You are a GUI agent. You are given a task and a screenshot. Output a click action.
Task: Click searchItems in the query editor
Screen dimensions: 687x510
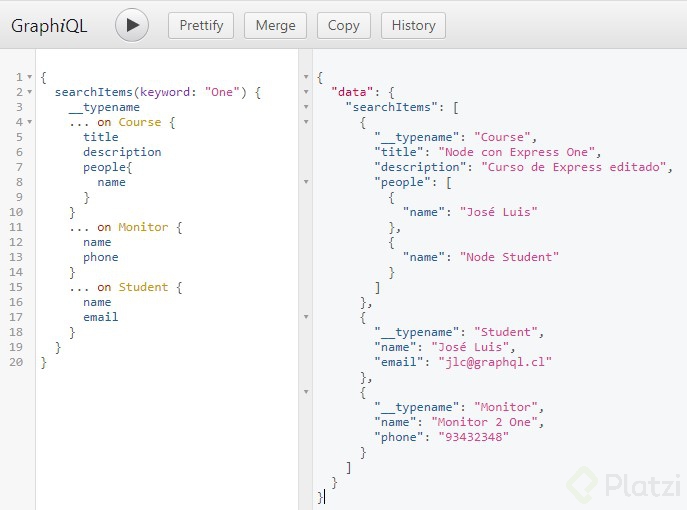point(93,92)
